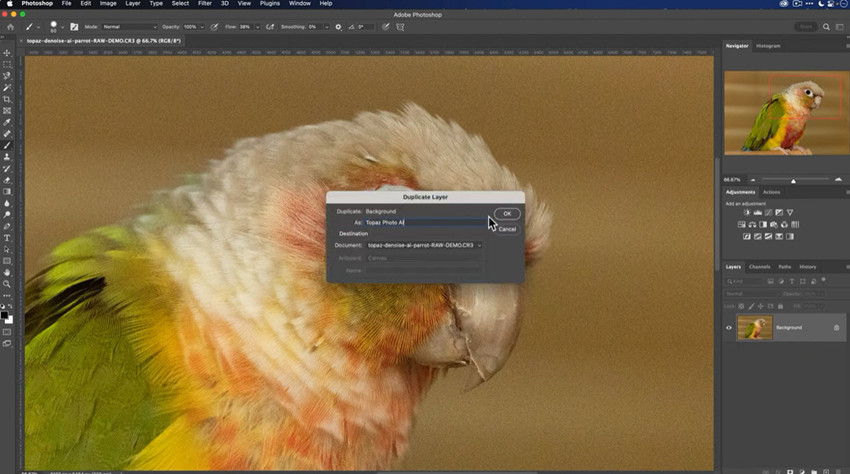Click OK in Duplicate Layer dialog
Screen dimensions: 850x474
[x=507, y=214]
